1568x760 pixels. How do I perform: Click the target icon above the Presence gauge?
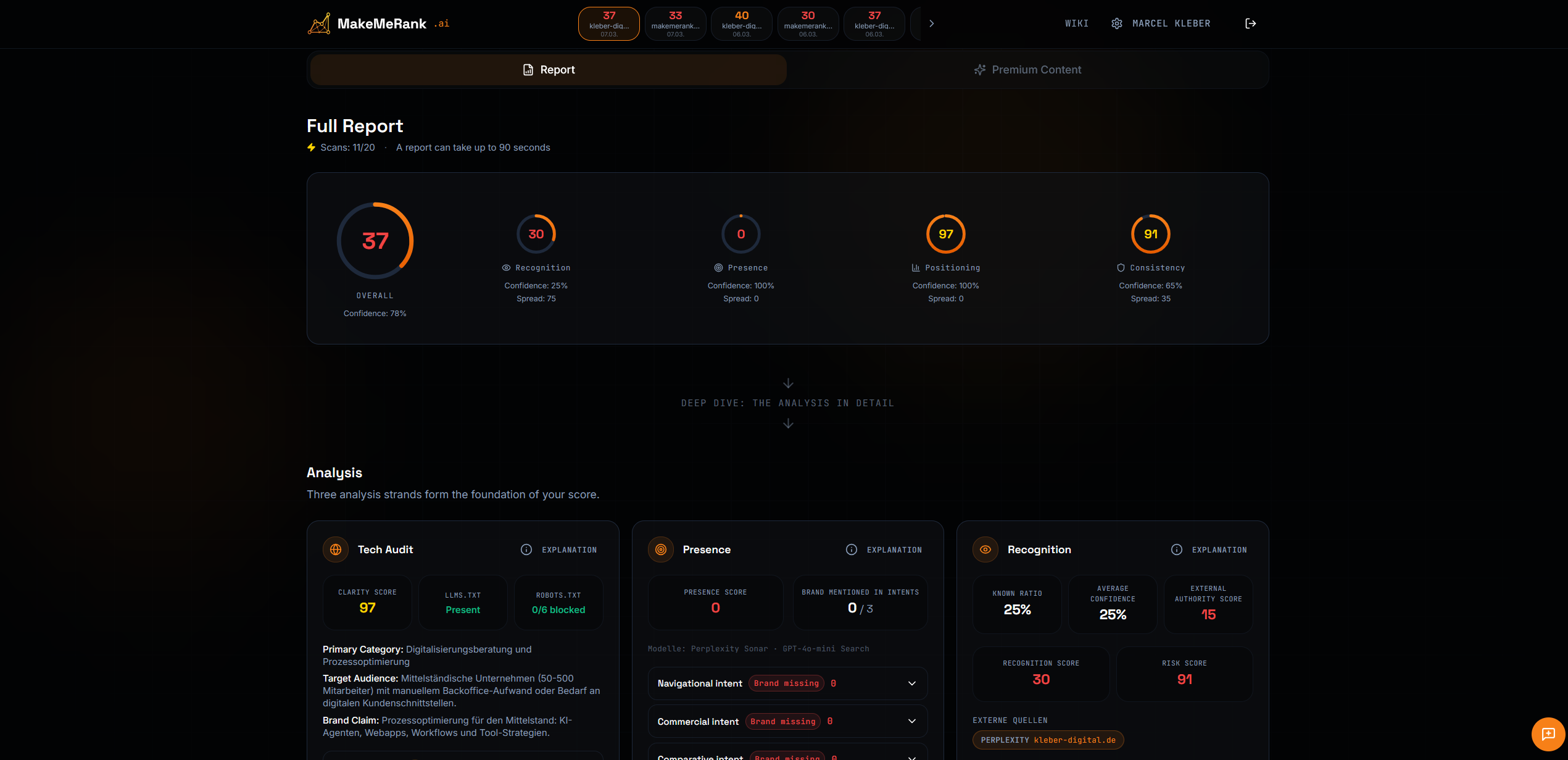[717, 267]
